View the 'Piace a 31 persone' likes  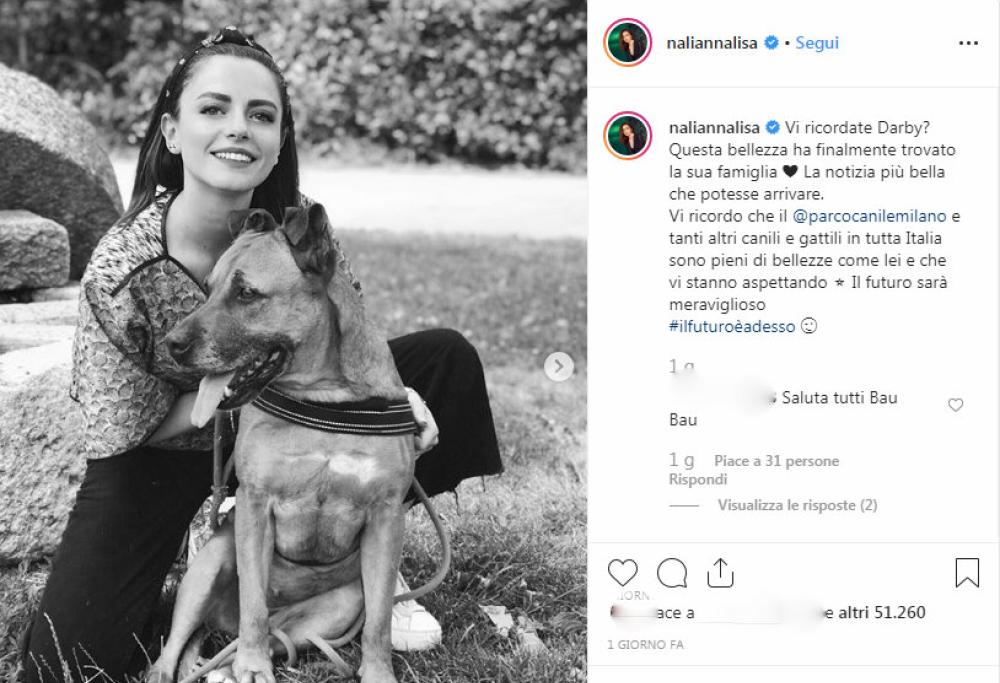tap(776, 461)
